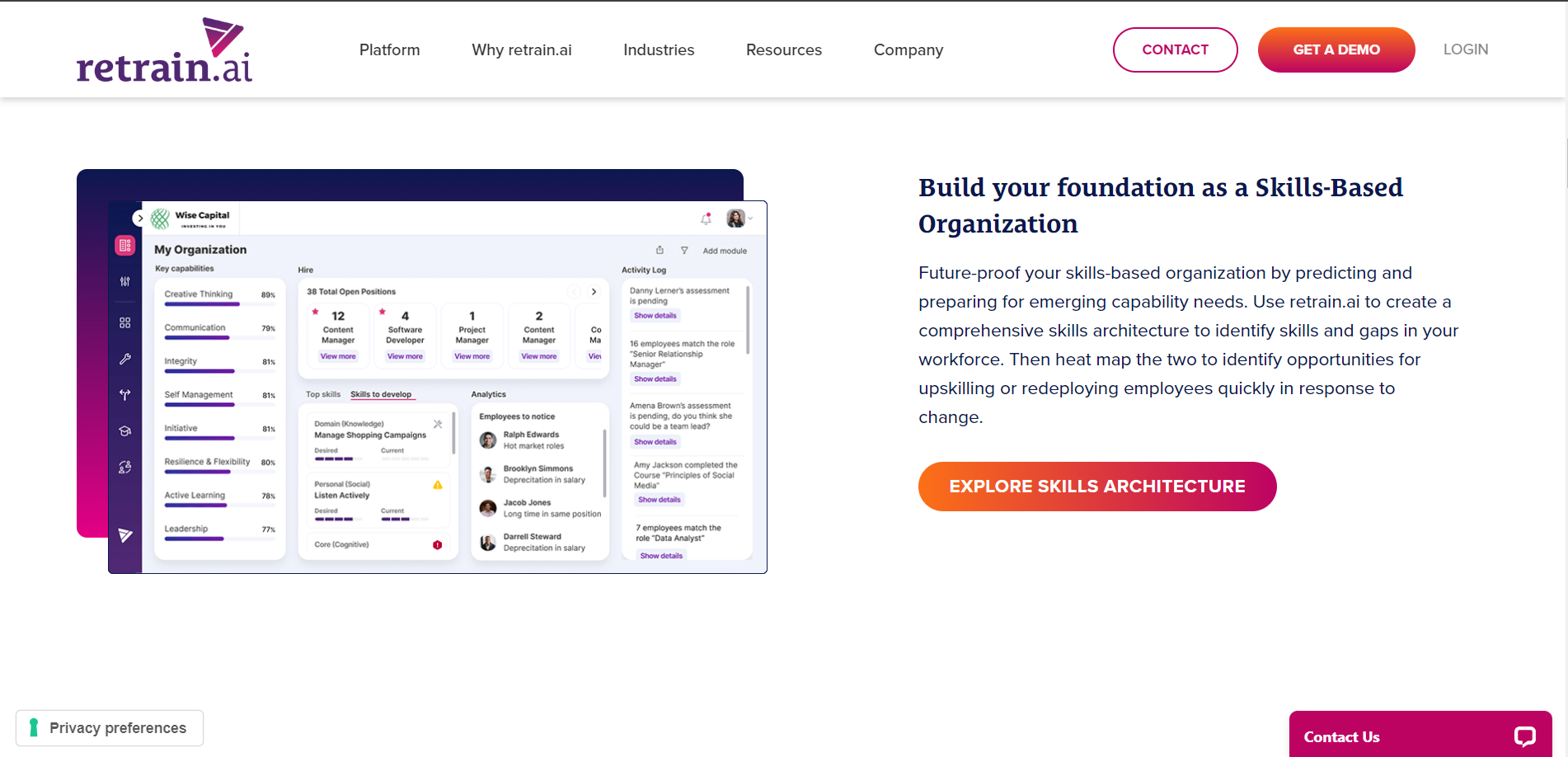This screenshot has height=757, width=1568.
Task: Click the red star on 12 Content Manager card
Action: [315, 312]
